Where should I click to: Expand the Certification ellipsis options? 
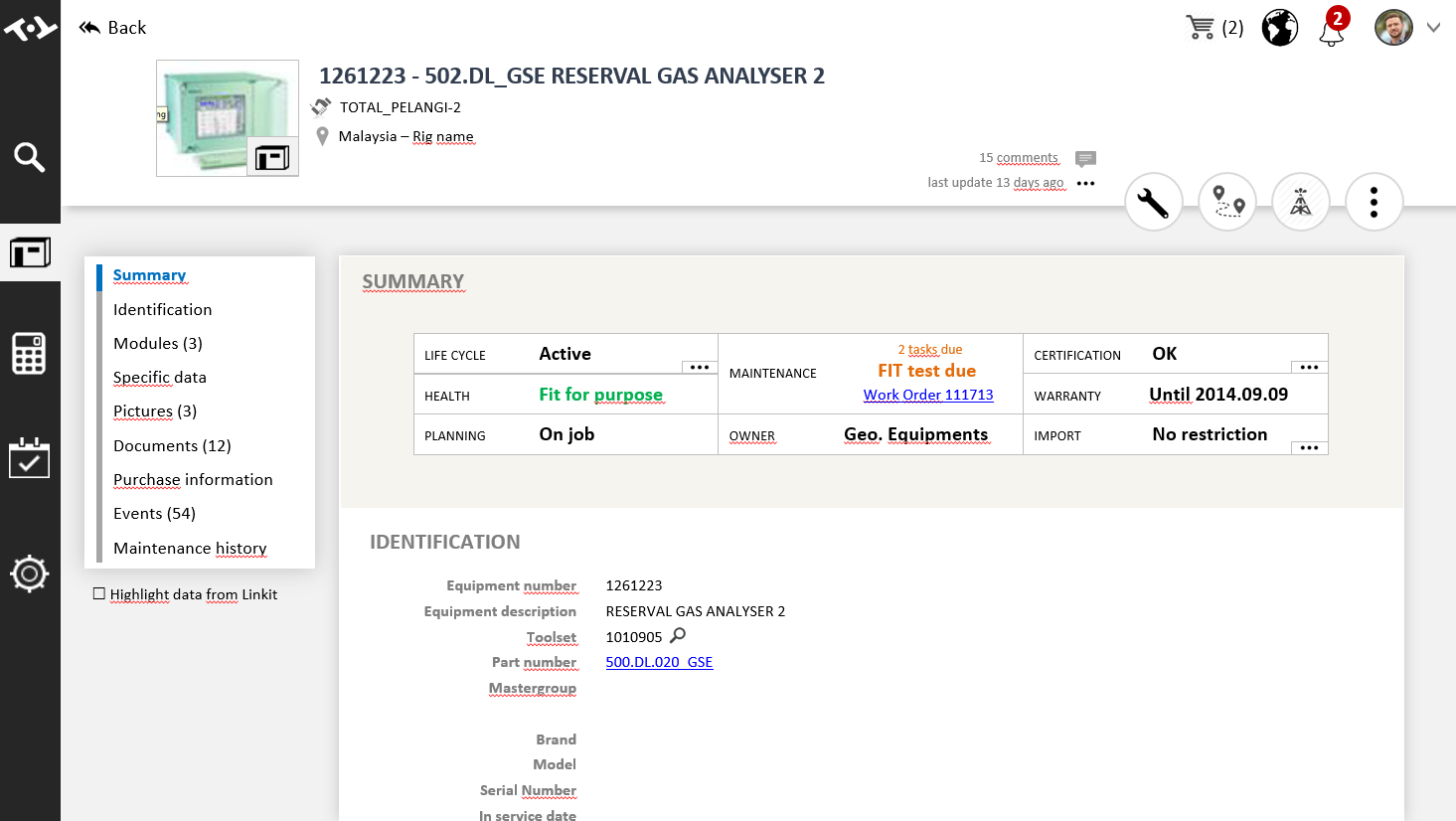(1309, 367)
